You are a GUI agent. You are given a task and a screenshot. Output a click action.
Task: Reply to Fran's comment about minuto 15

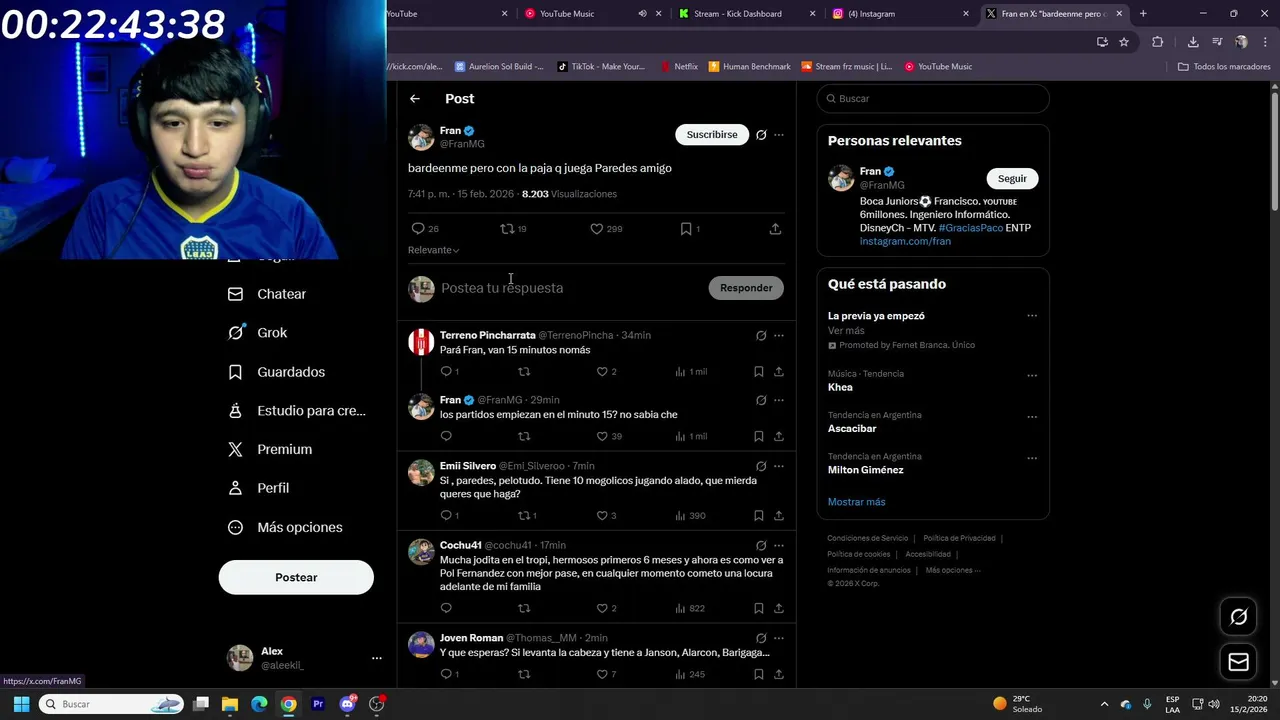point(446,436)
